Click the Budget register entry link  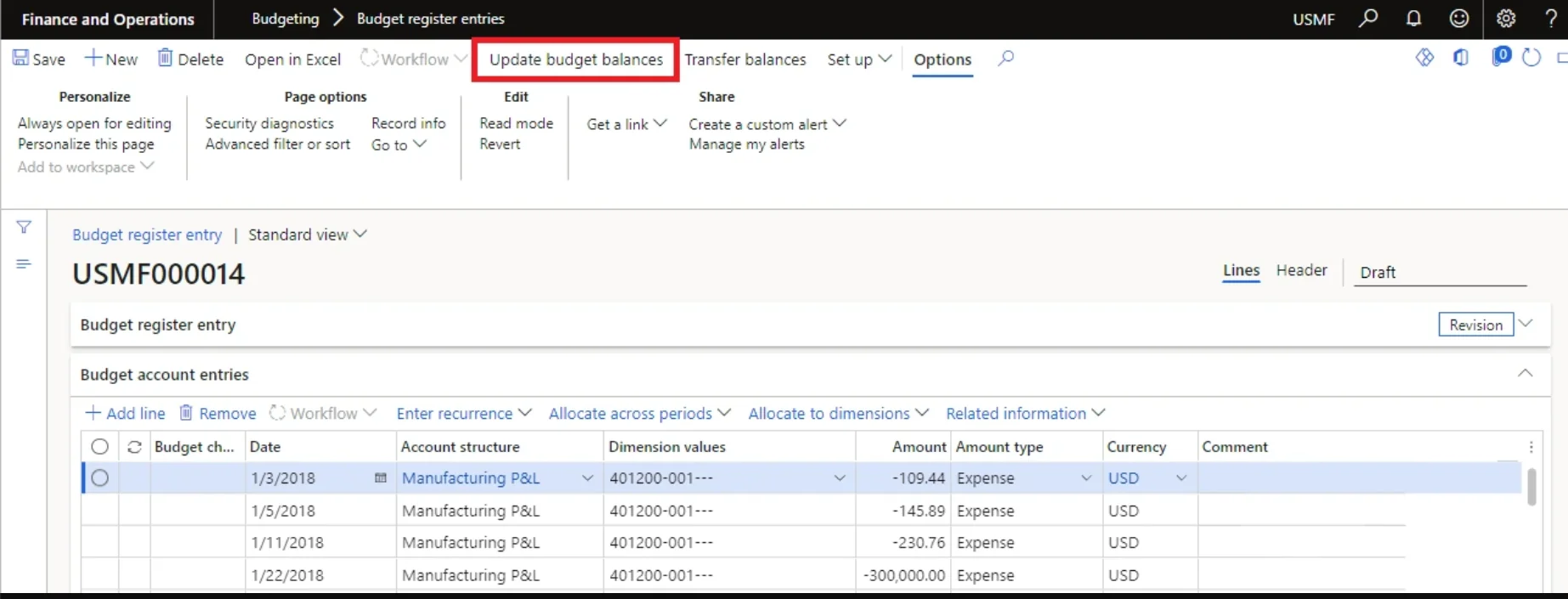147,235
